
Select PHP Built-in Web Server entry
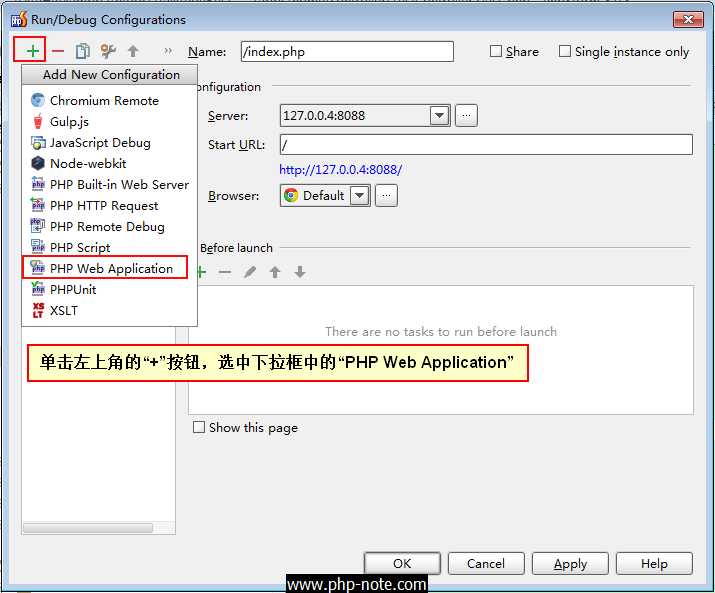tap(109, 184)
